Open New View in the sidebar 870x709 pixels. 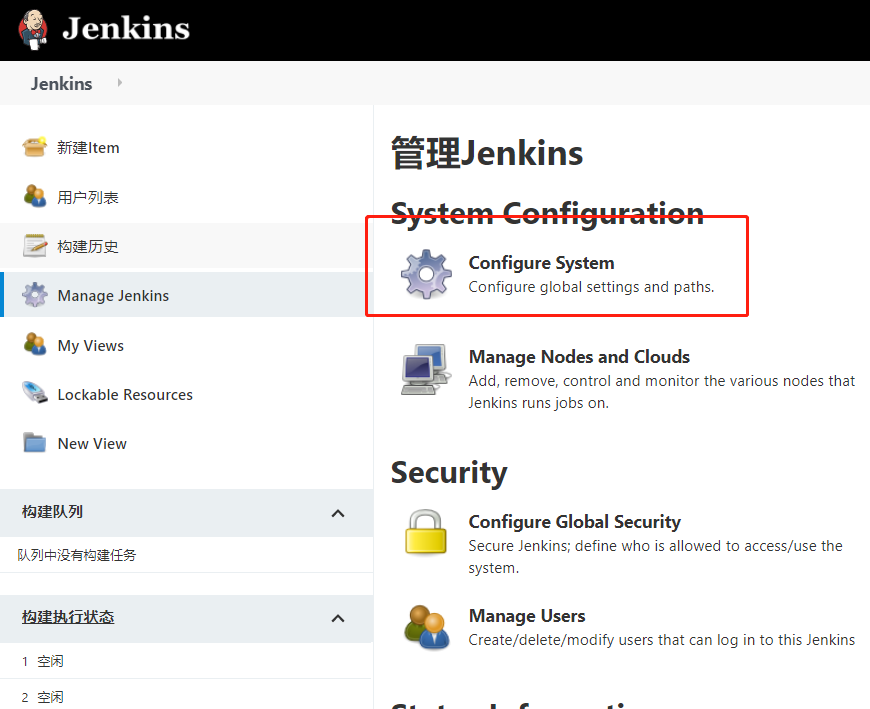pos(92,444)
